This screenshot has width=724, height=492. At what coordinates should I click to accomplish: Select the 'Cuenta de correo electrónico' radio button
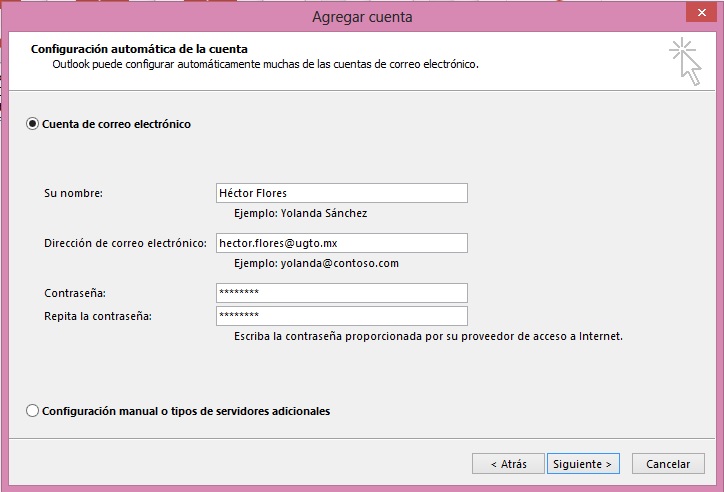coord(33,124)
